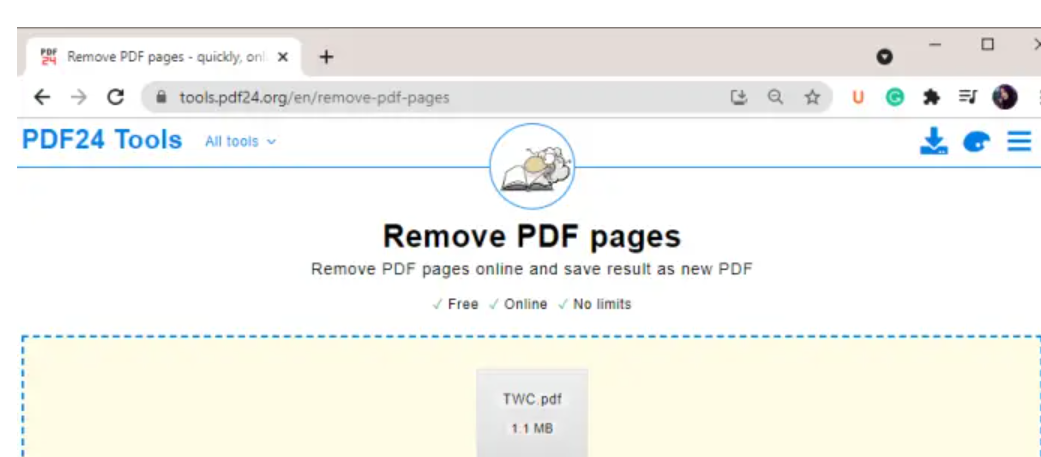Open the Extensions puzzle piece menu
This screenshot has width=1041, height=457.
[x=931, y=98]
